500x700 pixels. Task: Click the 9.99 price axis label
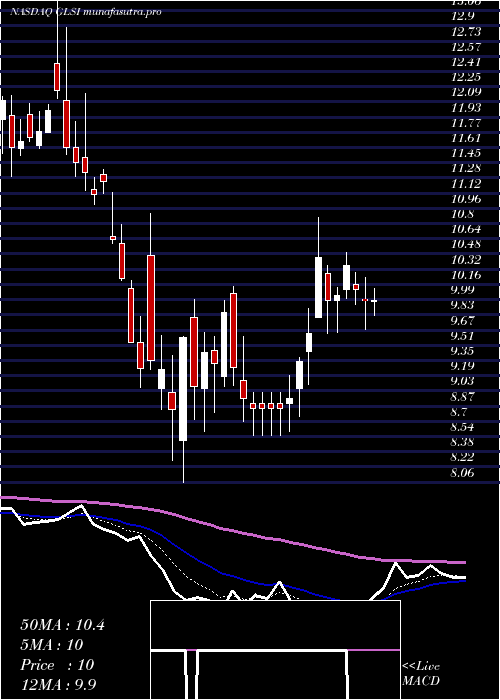click(462, 290)
